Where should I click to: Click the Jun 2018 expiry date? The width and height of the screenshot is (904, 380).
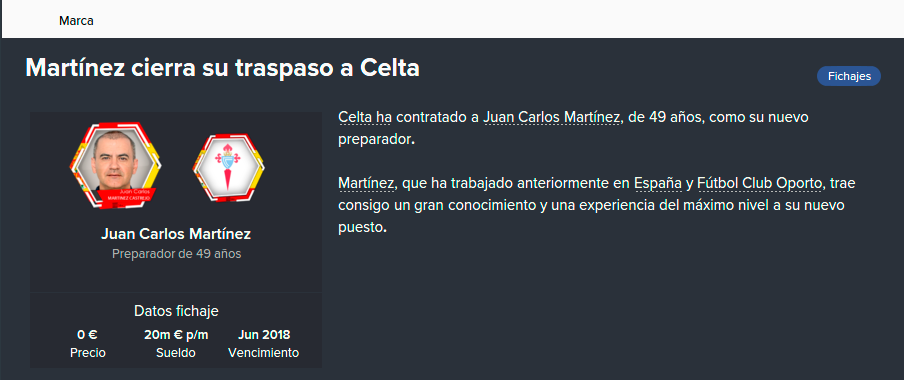pyautogui.click(x=263, y=335)
